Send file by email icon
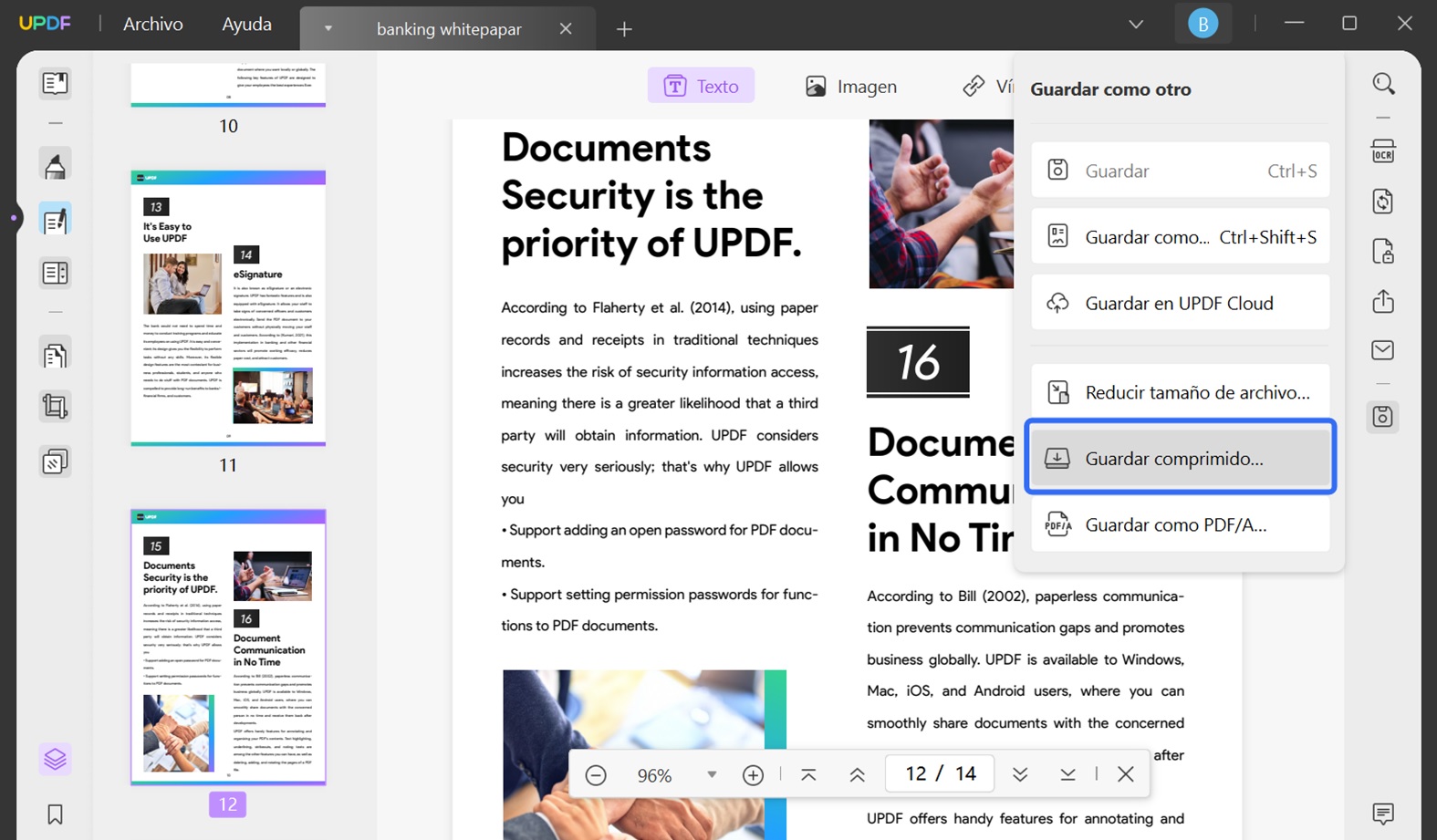1437x840 pixels. (1383, 350)
